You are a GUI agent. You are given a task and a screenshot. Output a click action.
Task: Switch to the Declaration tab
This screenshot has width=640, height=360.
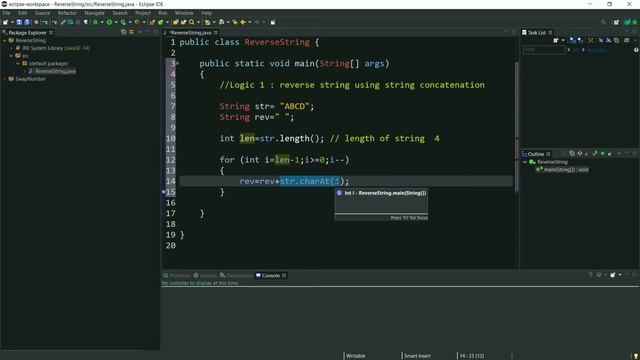(x=236, y=276)
